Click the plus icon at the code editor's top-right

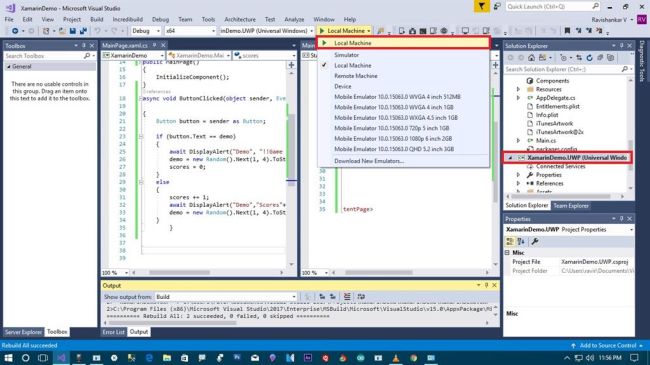point(291,65)
